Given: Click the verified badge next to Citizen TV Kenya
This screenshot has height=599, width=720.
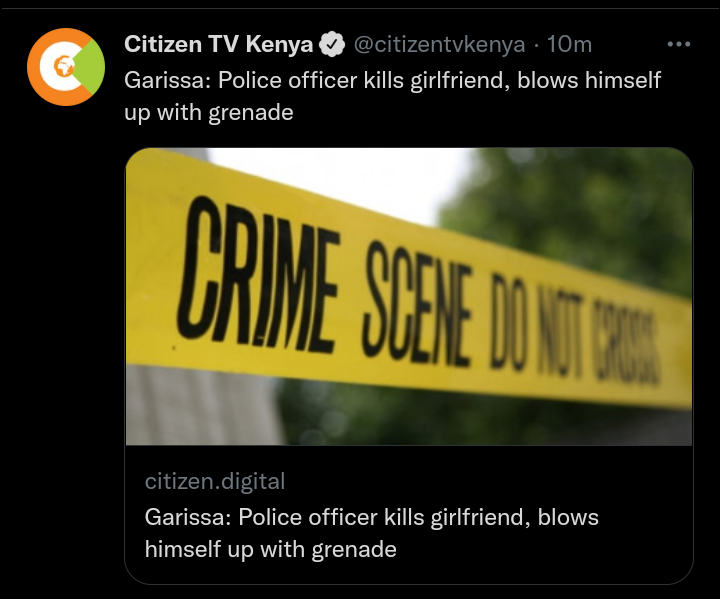Looking at the screenshot, I should [332, 45].
